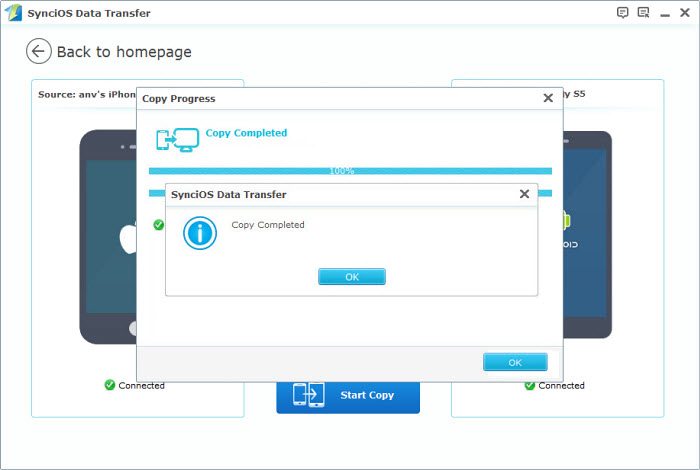
Task: Click the phone transfer icon on Start Copy
Action: pyautogui.click(x=308, y=395)
